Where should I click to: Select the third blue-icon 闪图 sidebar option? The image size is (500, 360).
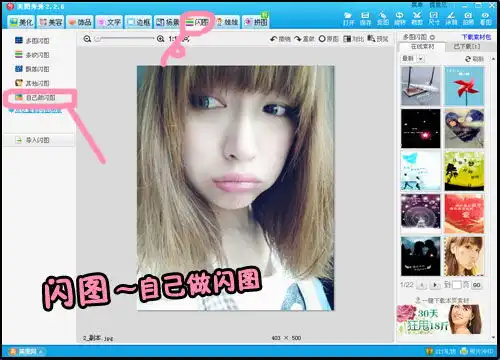[32, 69]
